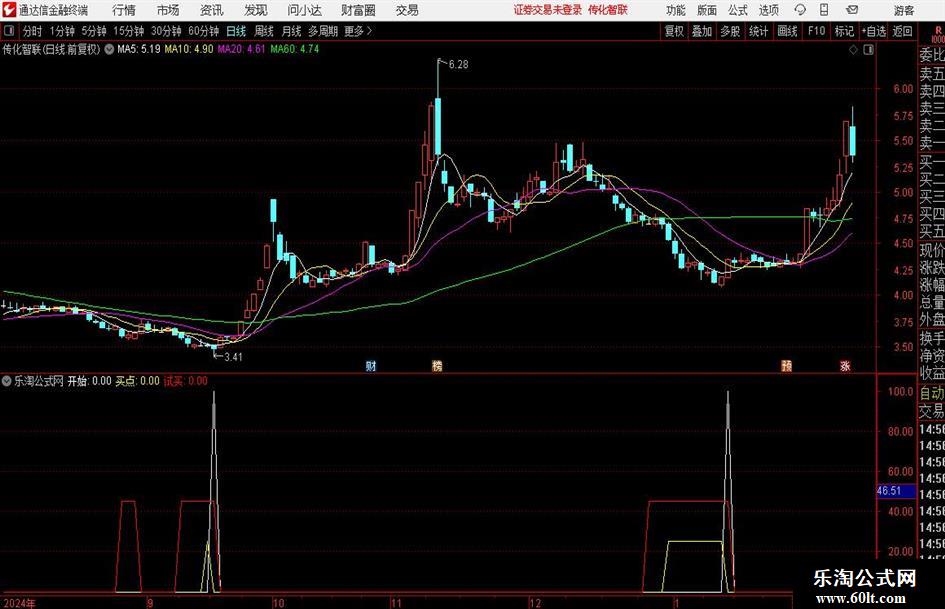Image resolution: width=945 pixels, height=609 pixels.
Task: Switch to the 5分钟 period tab
Action: 94,31
